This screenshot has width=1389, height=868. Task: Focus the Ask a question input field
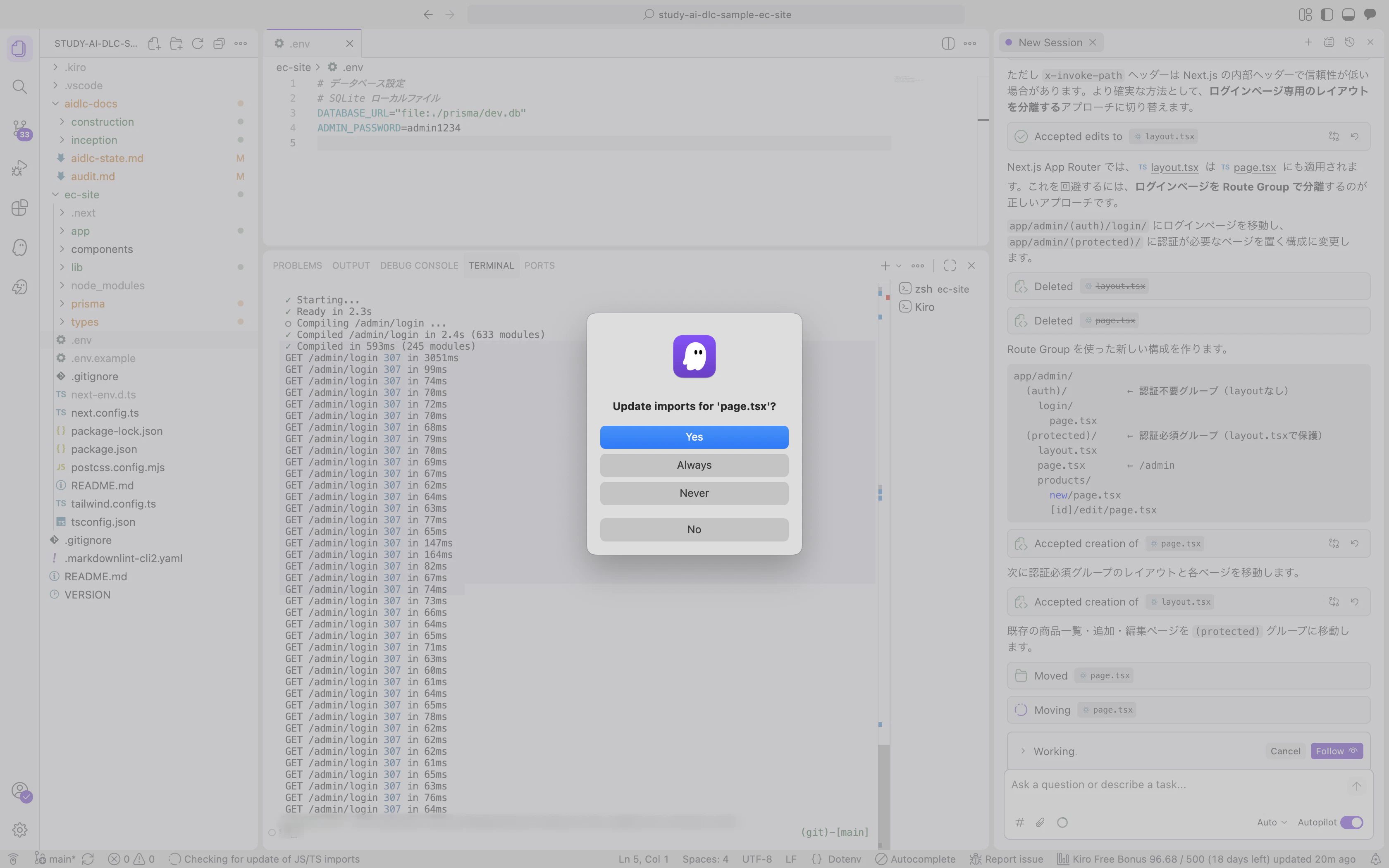tap(1177, 785)
